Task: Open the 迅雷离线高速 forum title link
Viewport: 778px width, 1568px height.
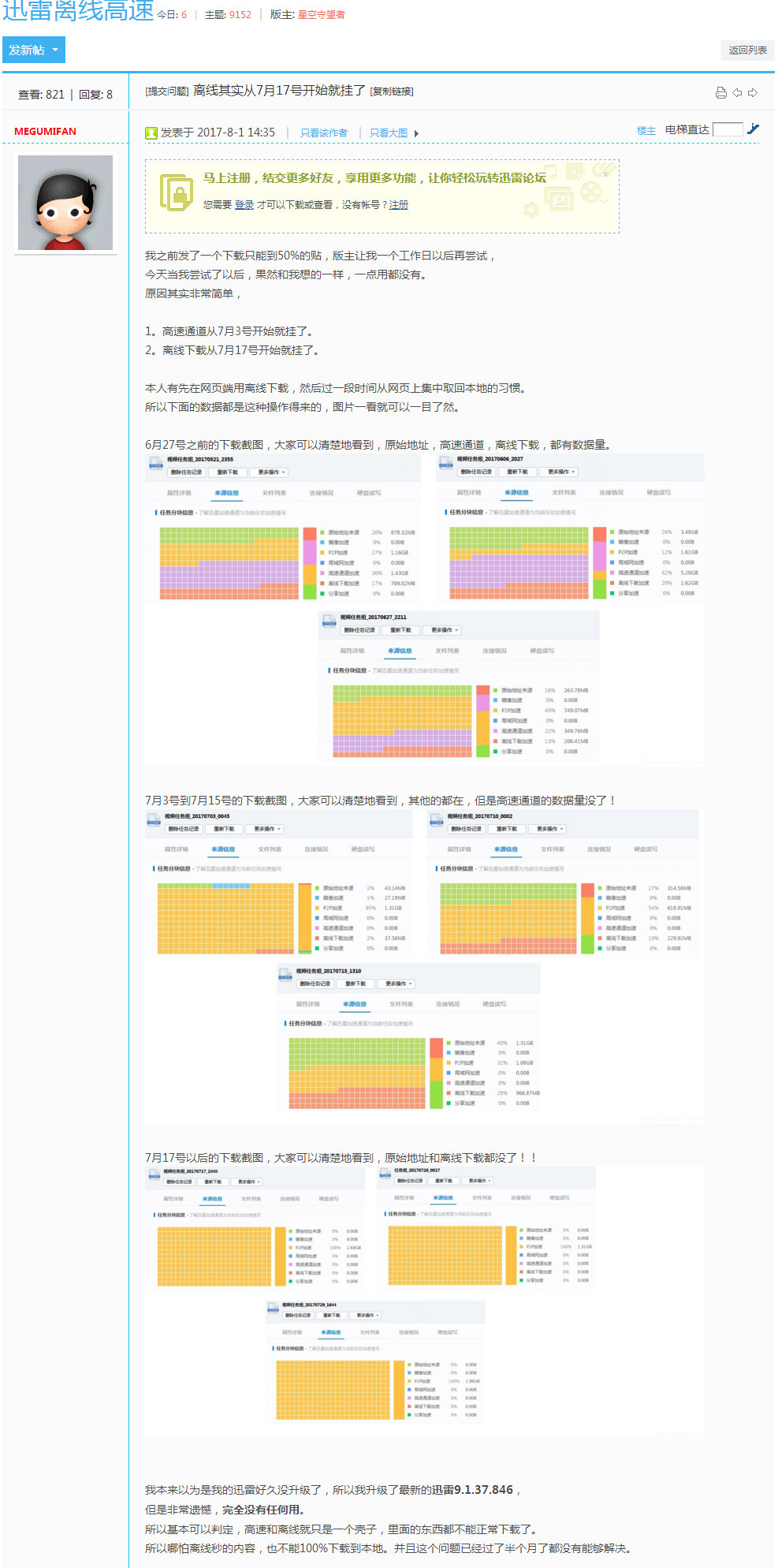Action: tap(78, 10)
